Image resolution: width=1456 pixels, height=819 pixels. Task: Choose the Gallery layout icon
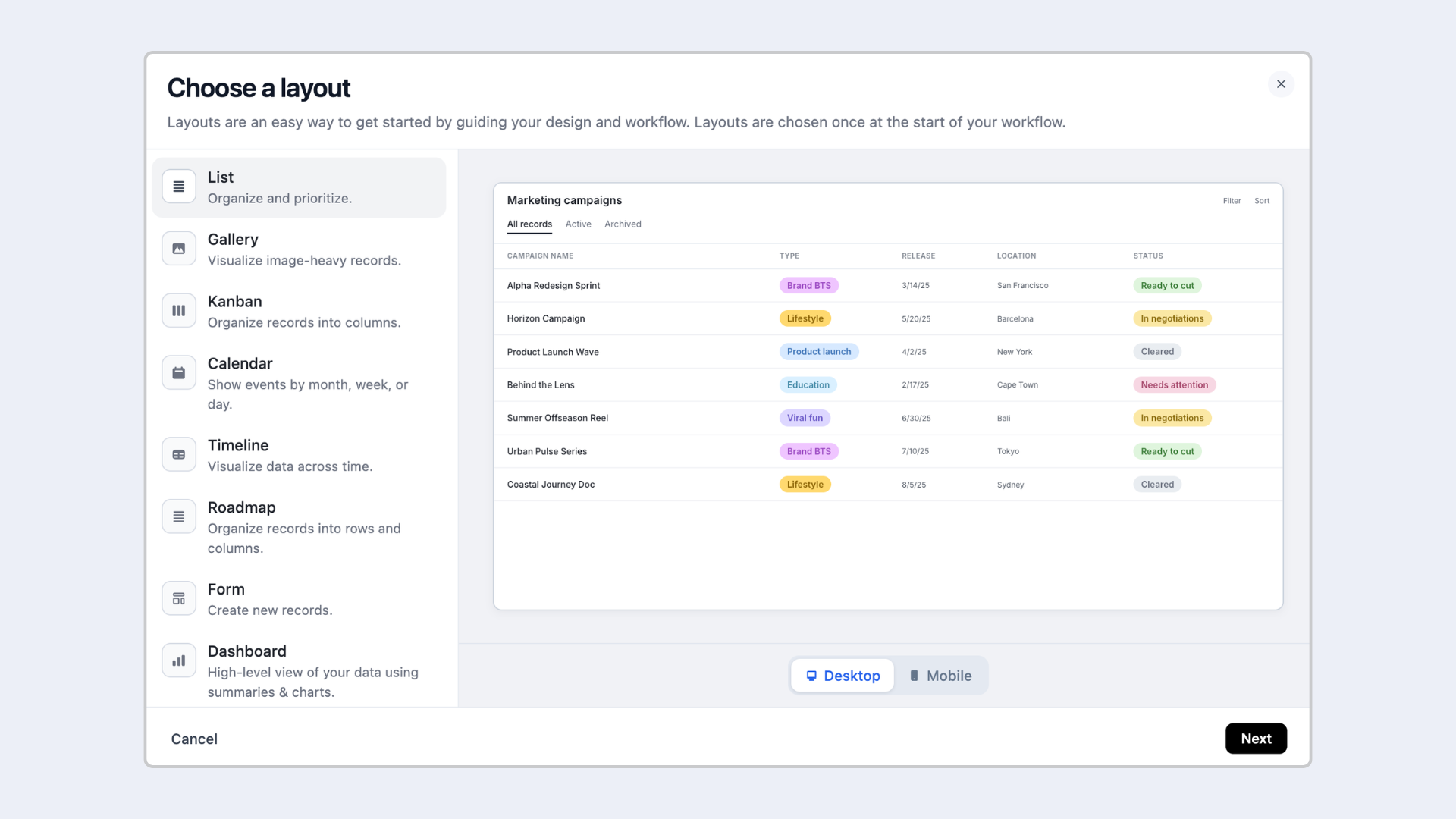[x=179, y=249]
